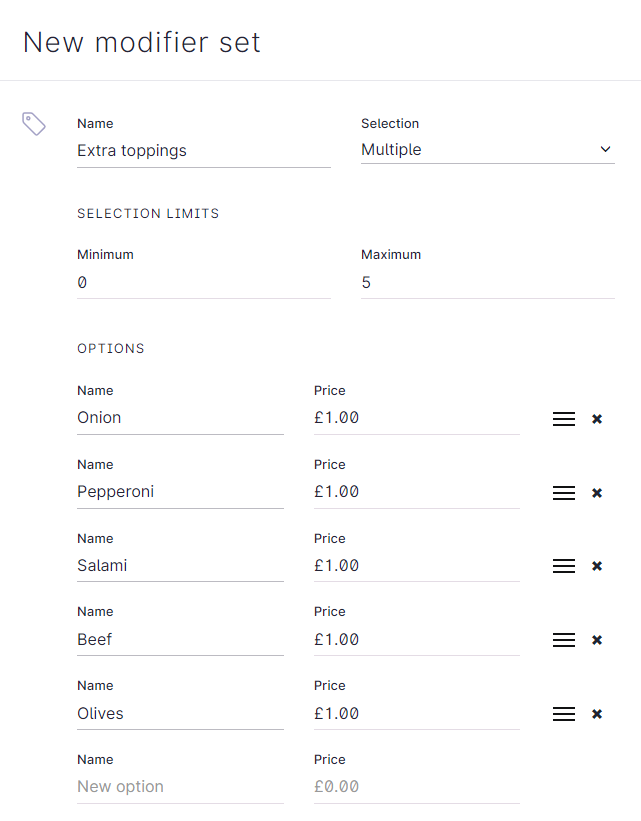The width and height of the screenshot is (641, 821).
Task: Open the Selection dropdown set to Multiple
Action: coord(487,150)
